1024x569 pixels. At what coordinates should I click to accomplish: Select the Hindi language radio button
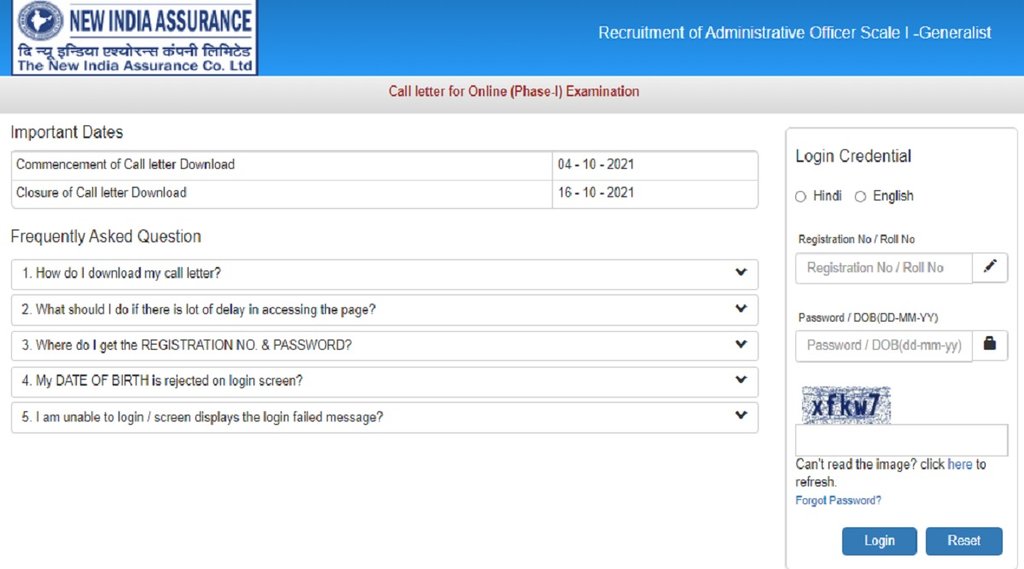click(x=801, y=197)
